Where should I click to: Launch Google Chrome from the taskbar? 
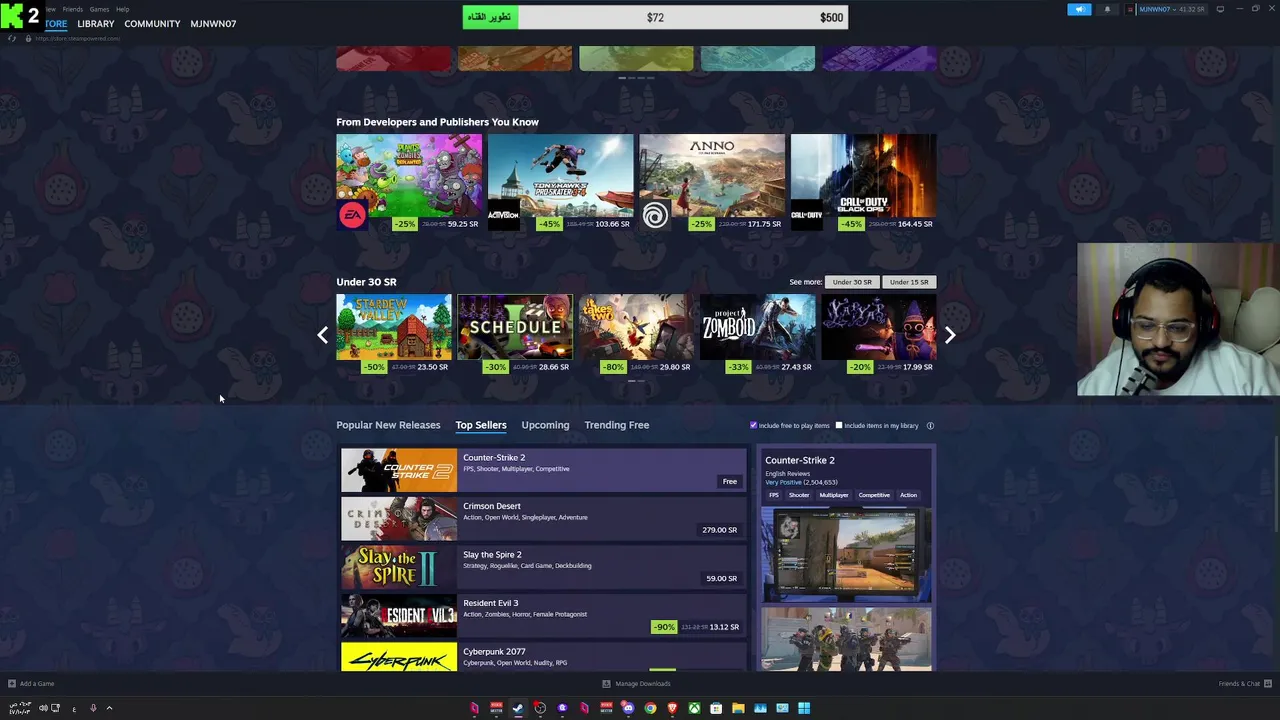[x=650, y=708]
